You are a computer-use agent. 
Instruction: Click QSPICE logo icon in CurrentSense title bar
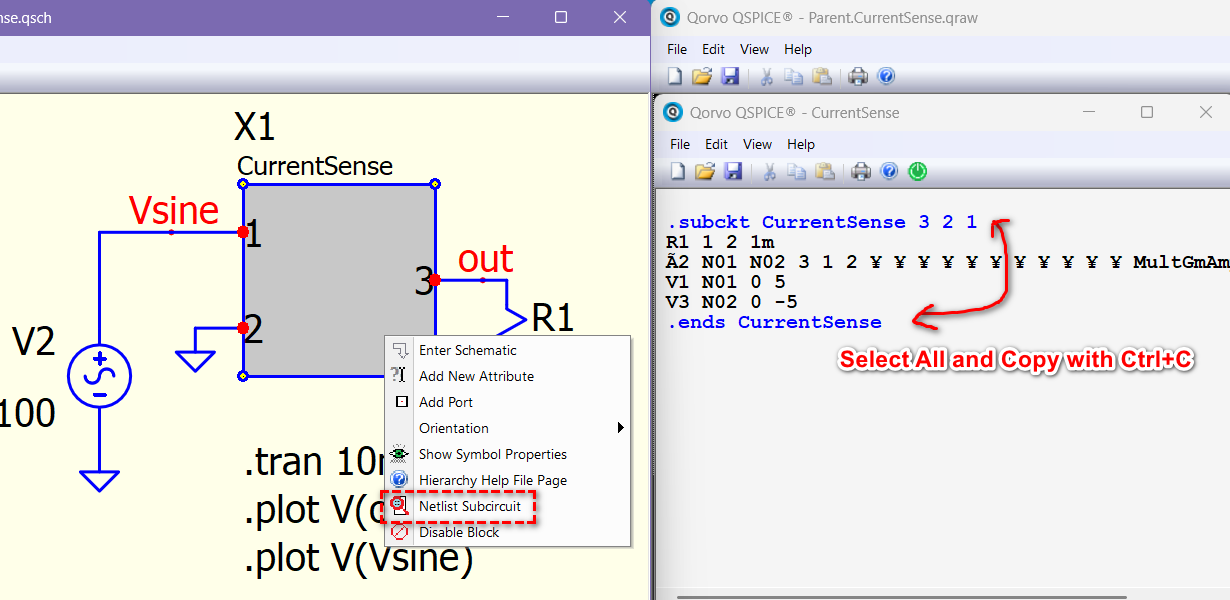pos(674,113)
